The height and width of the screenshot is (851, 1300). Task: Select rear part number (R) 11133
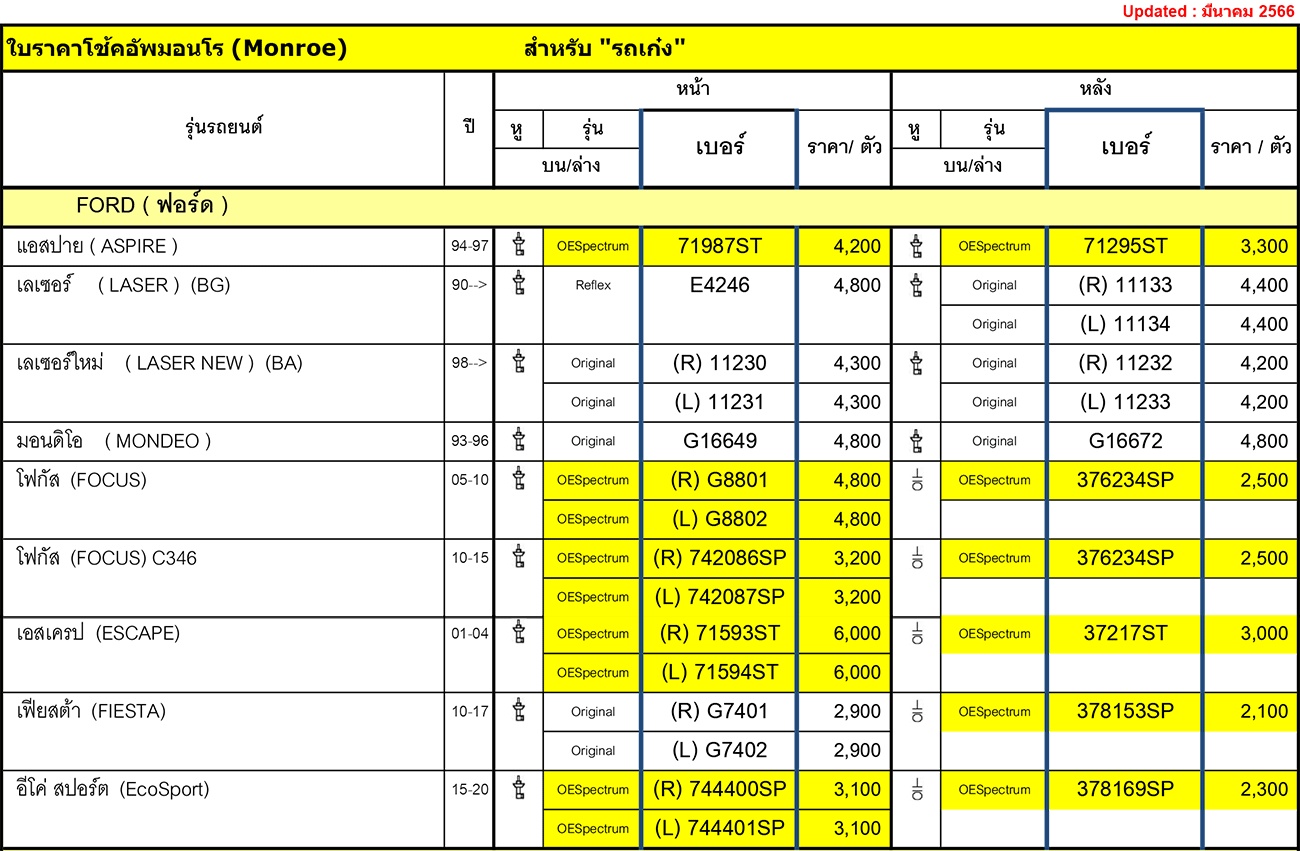pyautogui.click(x=1125, y=285)
